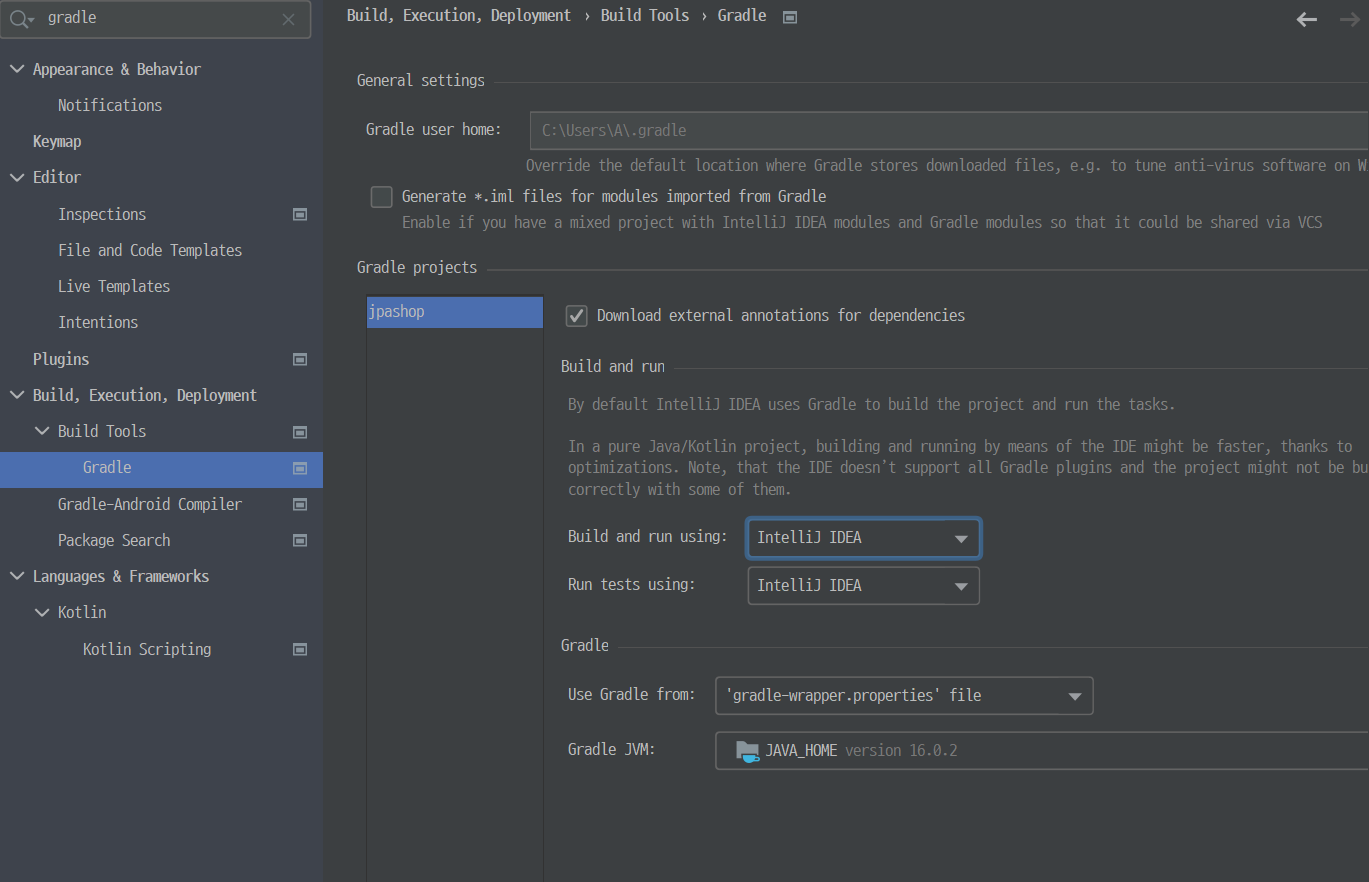Collapse Appearance & Behavior section
This screenshot has width=1369, height=882.
point(16,69)
